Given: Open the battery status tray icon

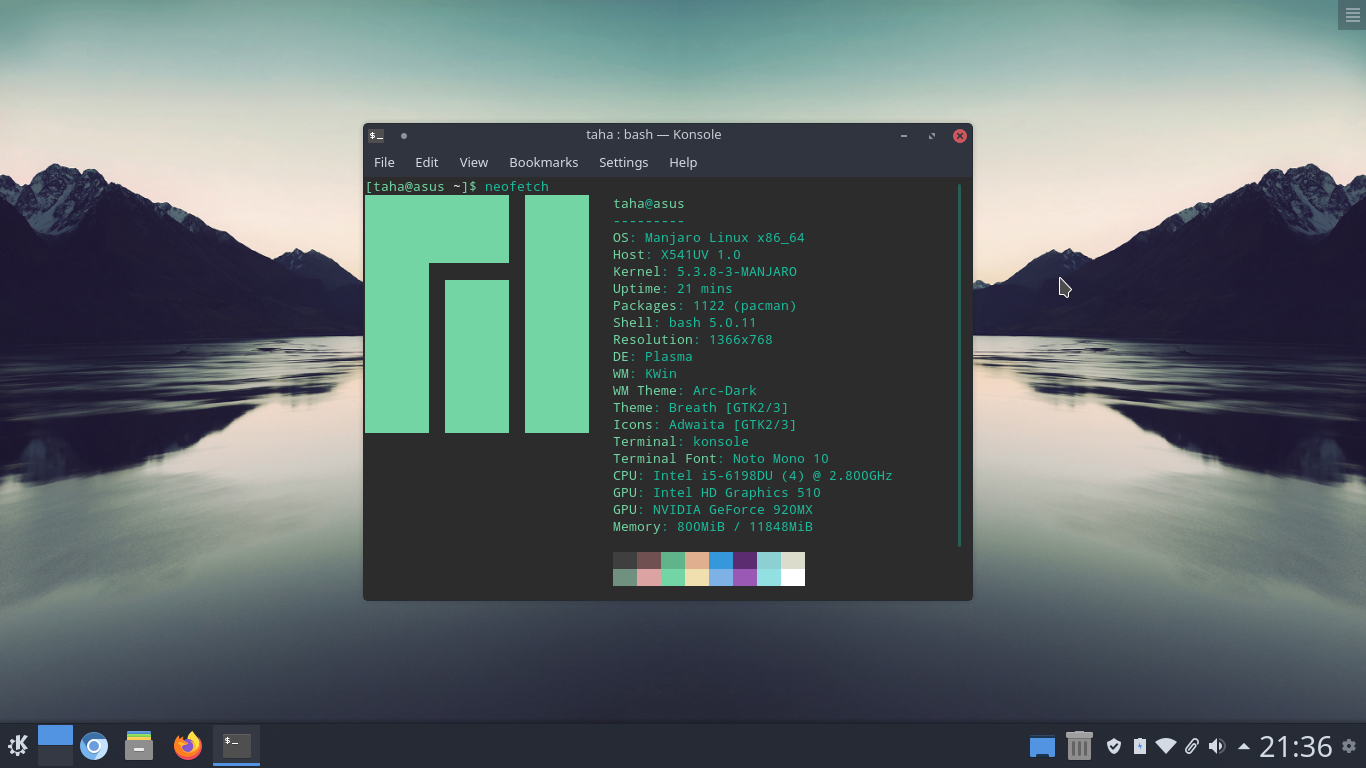Looking at the screenshot, I should pyautogui.click(x=1140, y=746).
